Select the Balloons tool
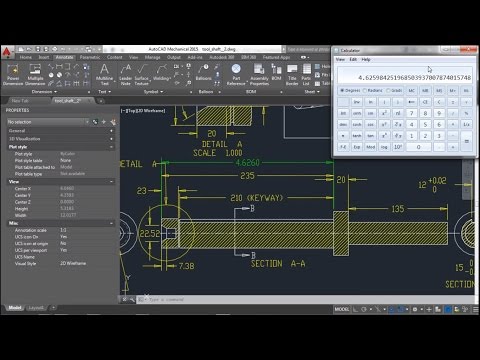 [x=203, y=72]
